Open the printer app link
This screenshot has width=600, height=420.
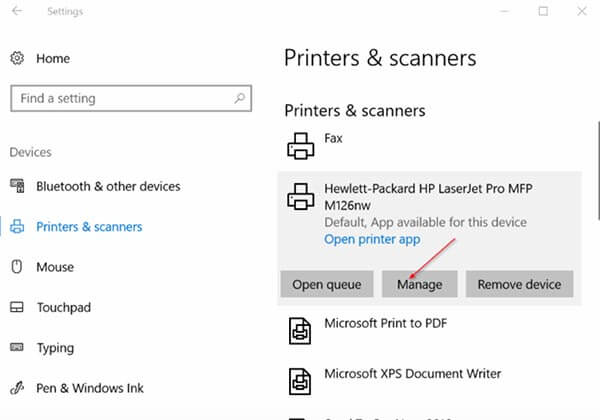click(x=372, y=239)
